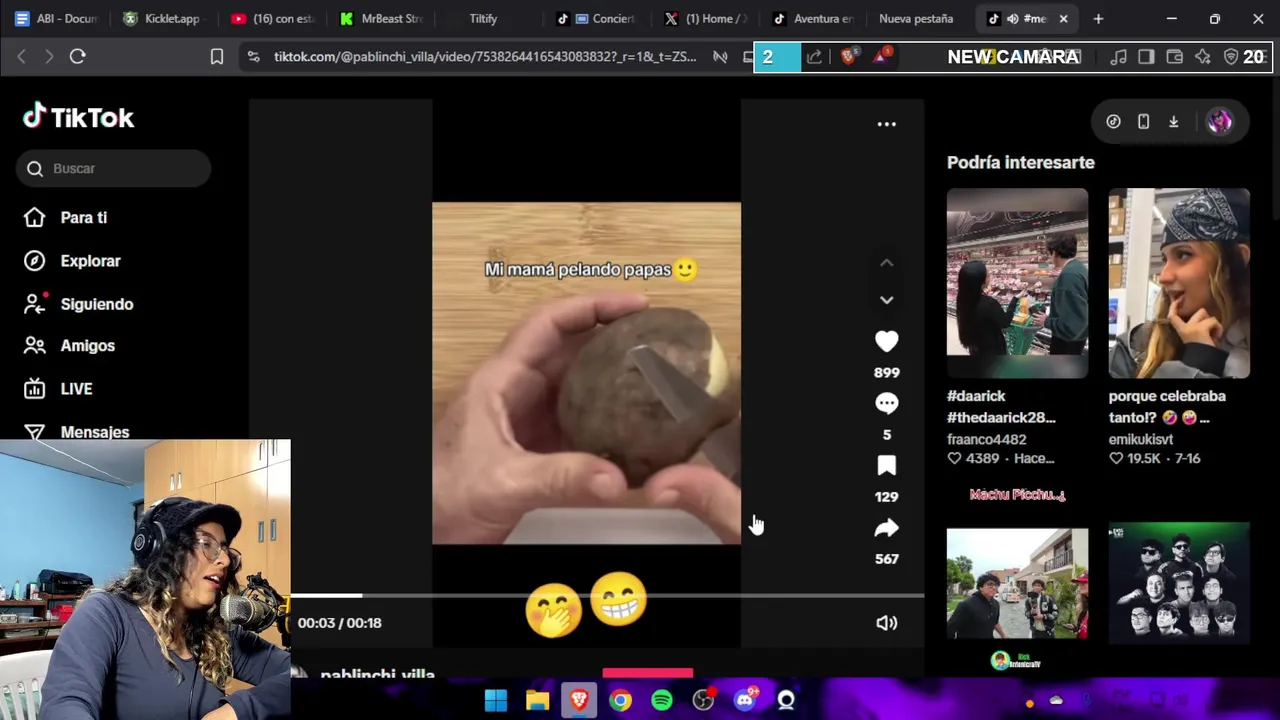The width and height of the screenshot is (1280, 720).
Task: Open the profile avatar menu
Action: [x=1219, y=122]
